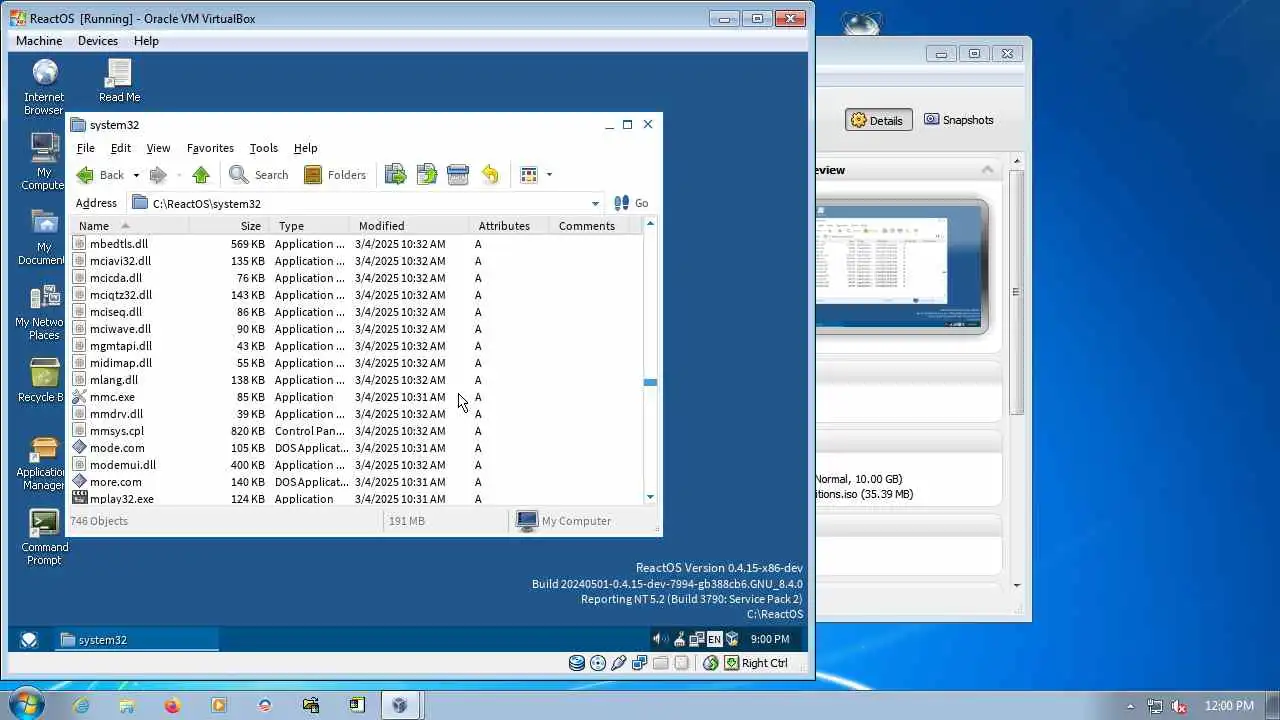This screenshot has width=1280, height=720.
Task: Sort by the Type column header
Action: tap(310, 226)
